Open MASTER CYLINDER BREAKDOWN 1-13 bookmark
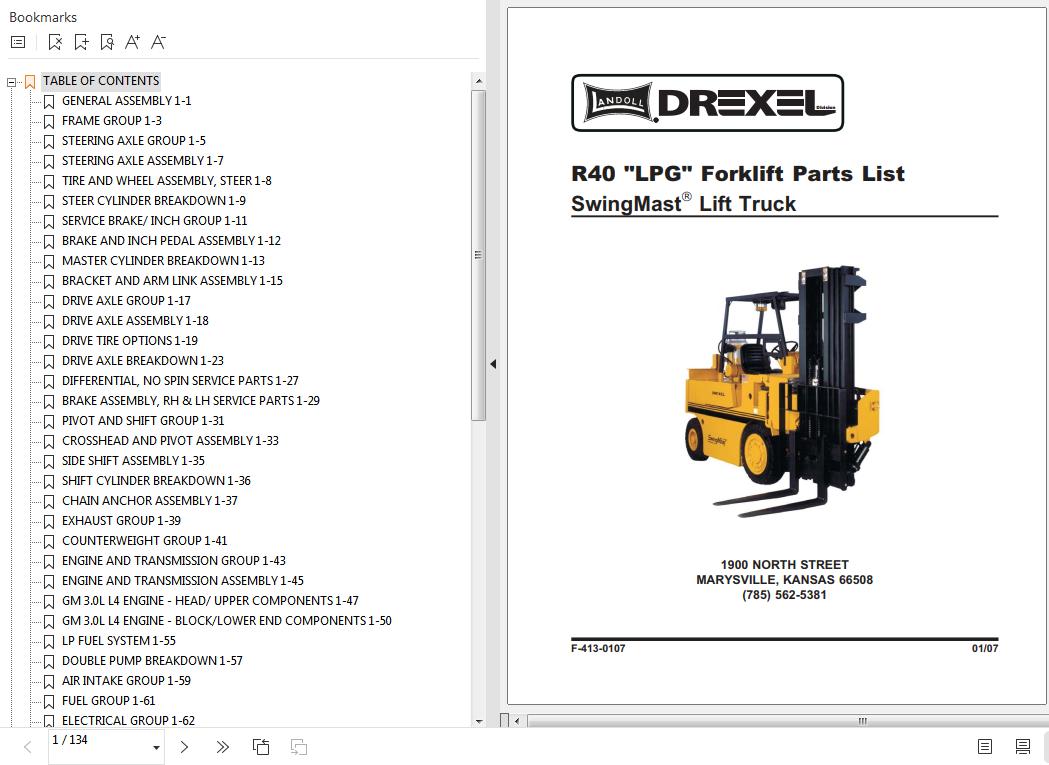 coord(163,261)
